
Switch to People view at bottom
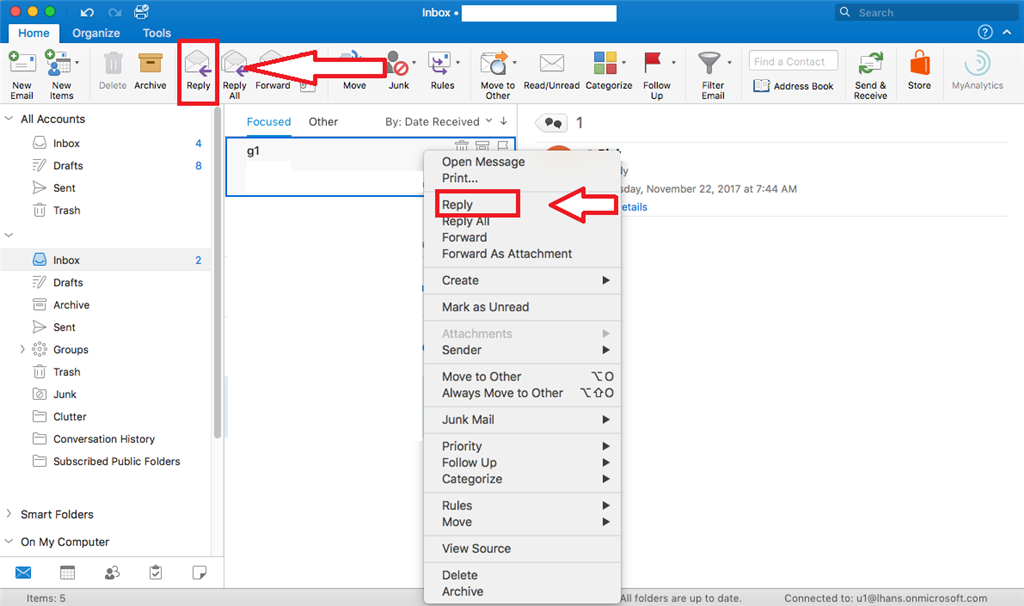tap(112, 573)
